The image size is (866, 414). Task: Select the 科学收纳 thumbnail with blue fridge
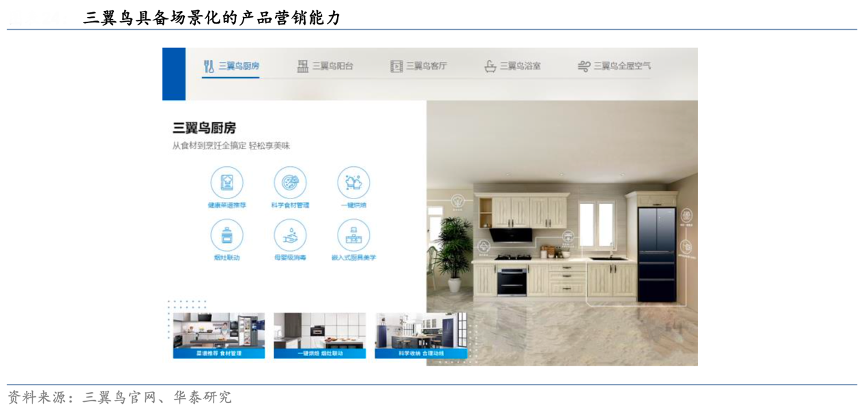tap(421, 335)
